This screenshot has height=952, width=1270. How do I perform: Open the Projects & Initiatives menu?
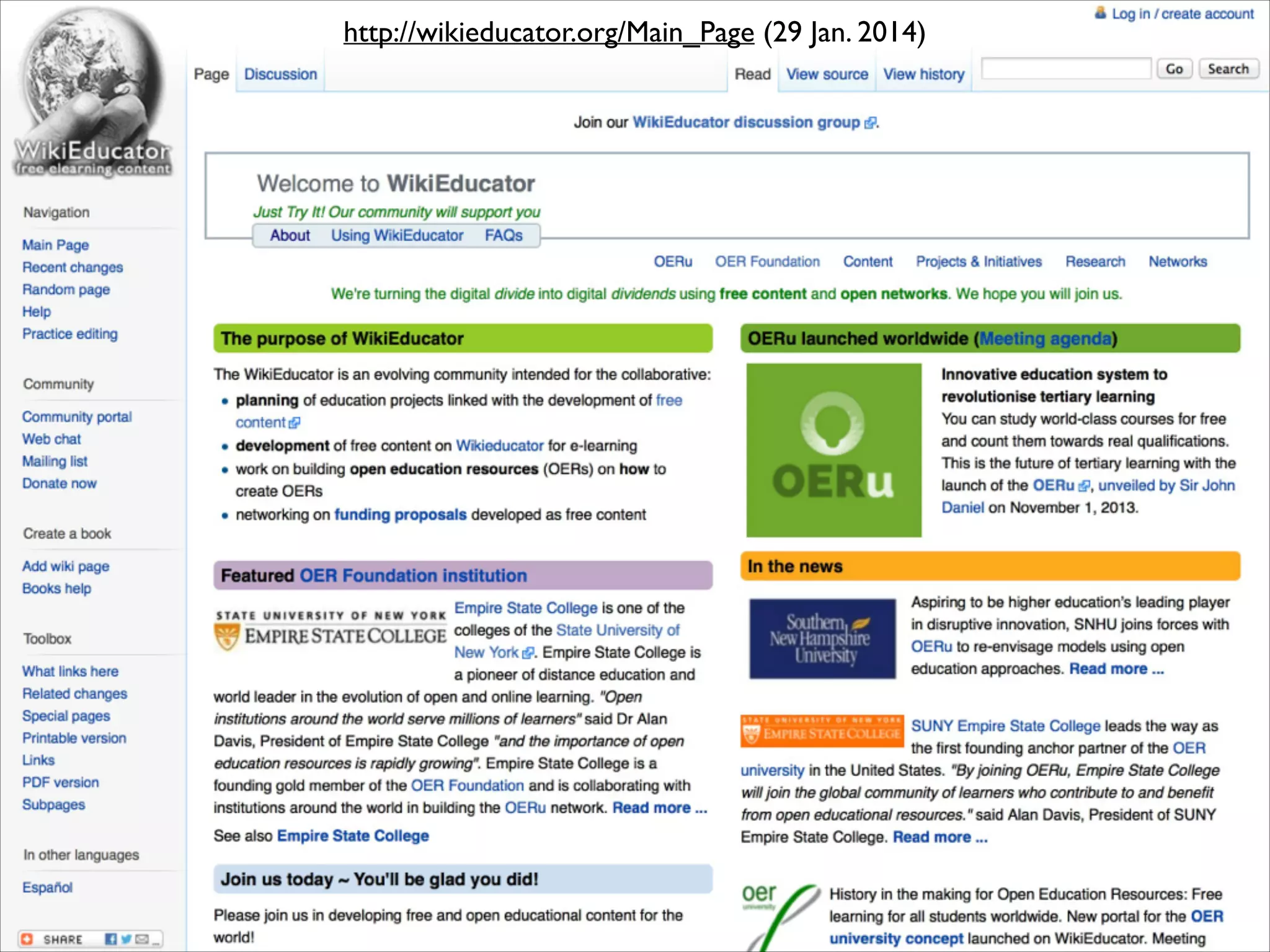(978, 261)
